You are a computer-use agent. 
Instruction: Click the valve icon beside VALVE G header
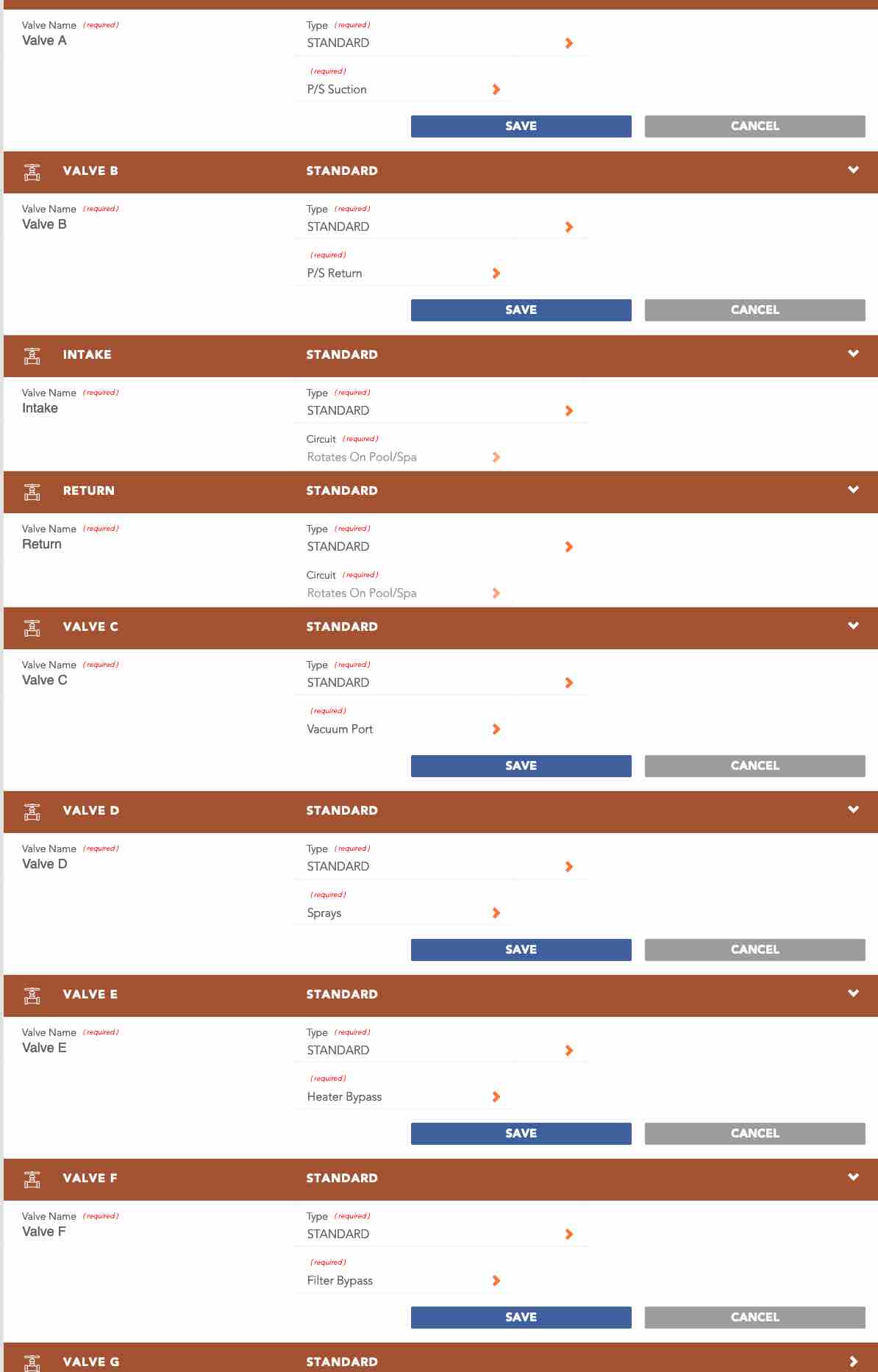pyautogui.click(x=32, y=1362)
